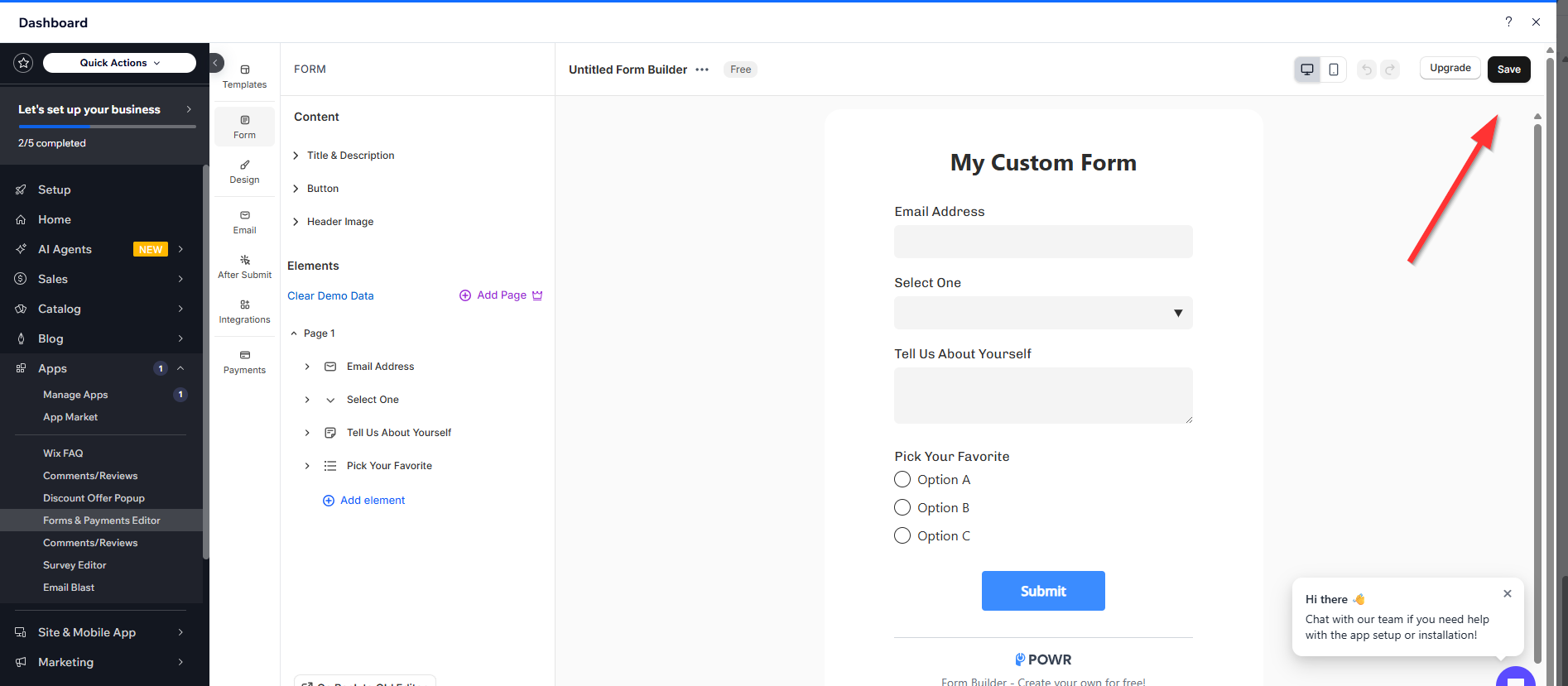This screenshot has height=686, width=1568.
Task: Select the Option A radio button
Action: tap(902, 479)
